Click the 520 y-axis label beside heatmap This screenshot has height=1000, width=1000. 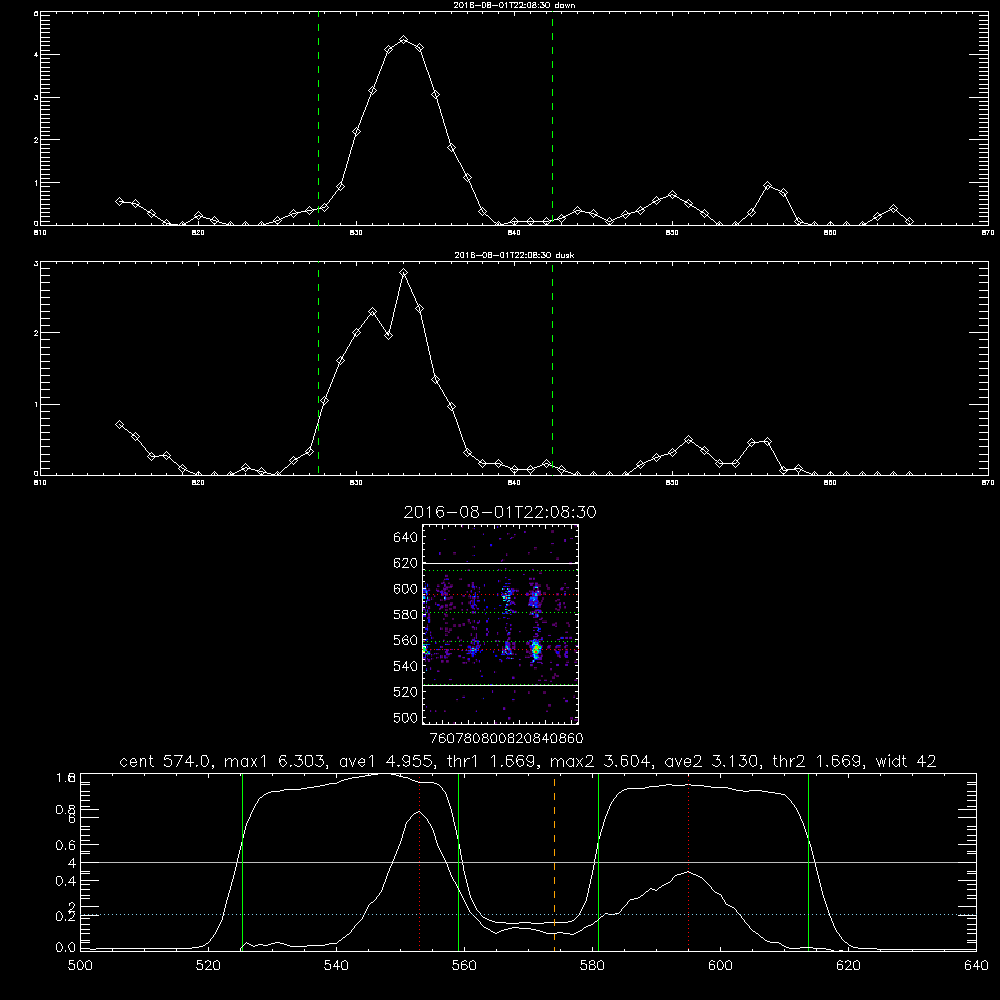tap(406, 692)
